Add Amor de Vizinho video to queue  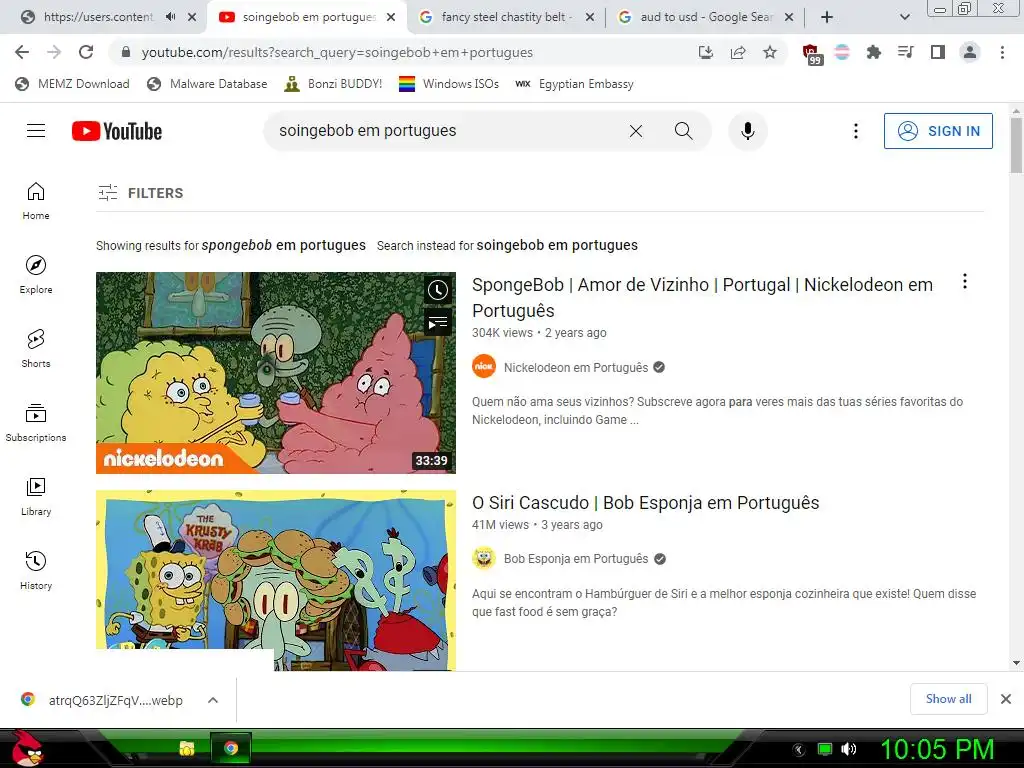[438, 322]
